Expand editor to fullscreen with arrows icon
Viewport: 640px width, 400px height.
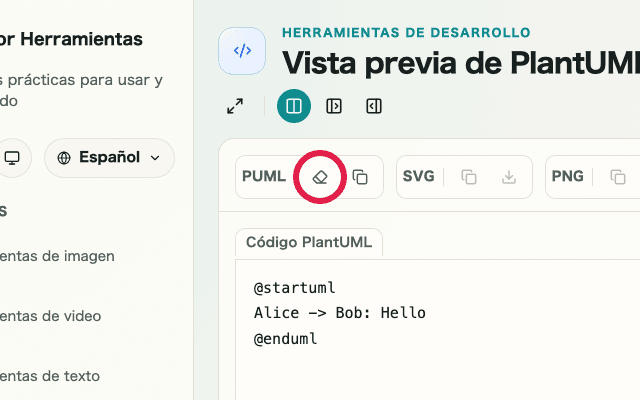235,106
